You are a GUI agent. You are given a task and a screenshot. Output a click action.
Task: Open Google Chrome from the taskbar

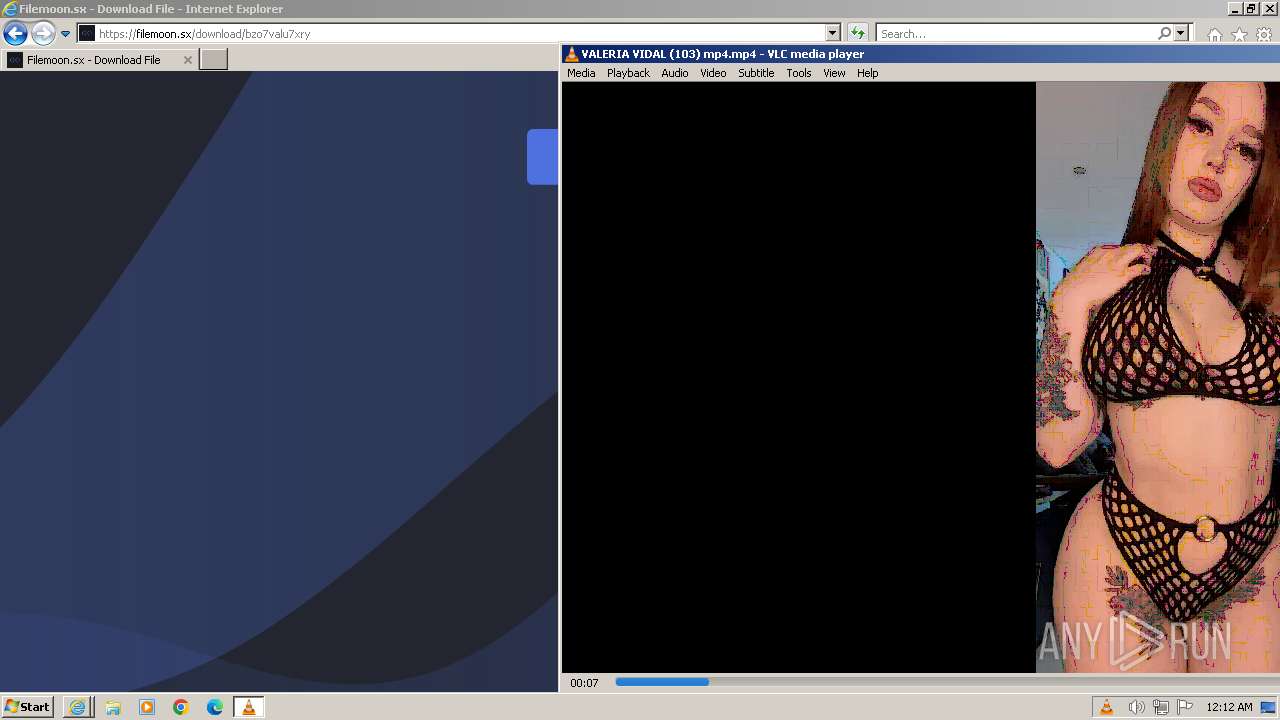tap(181, 707)
